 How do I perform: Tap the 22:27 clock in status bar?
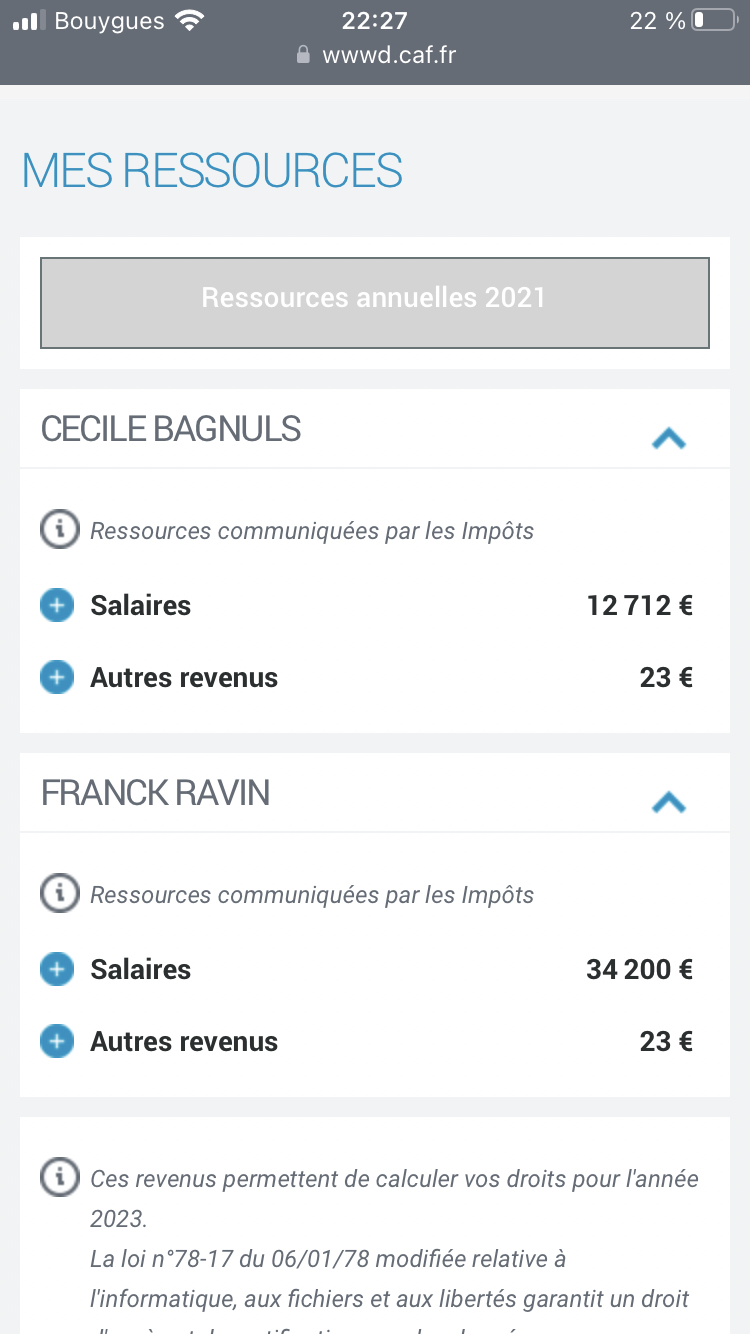(375, 21)
